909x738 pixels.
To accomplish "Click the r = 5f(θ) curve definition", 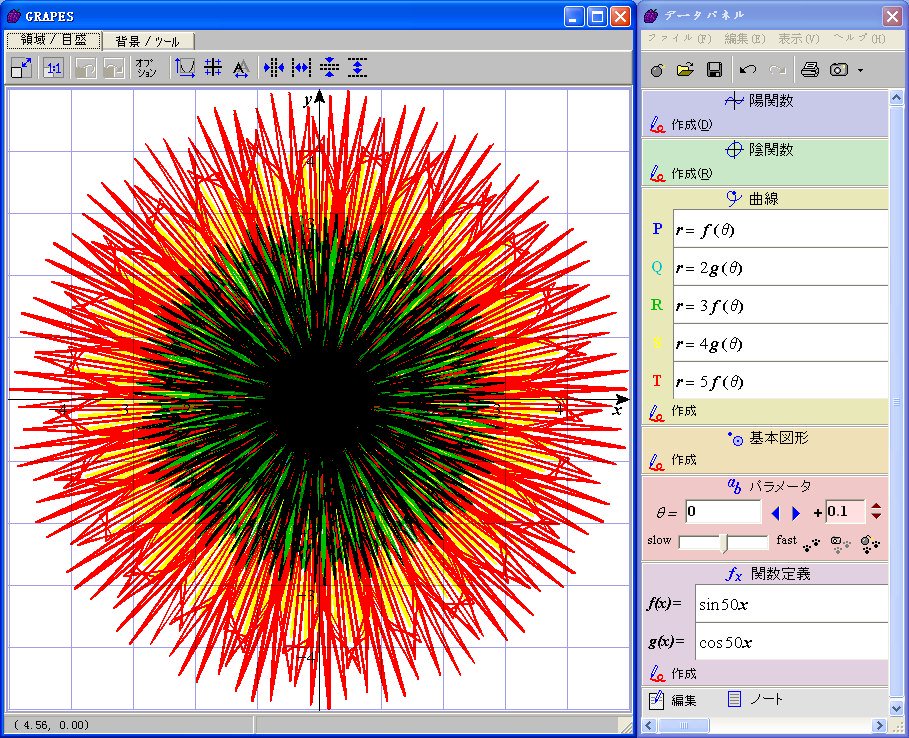I will [780, 381].
